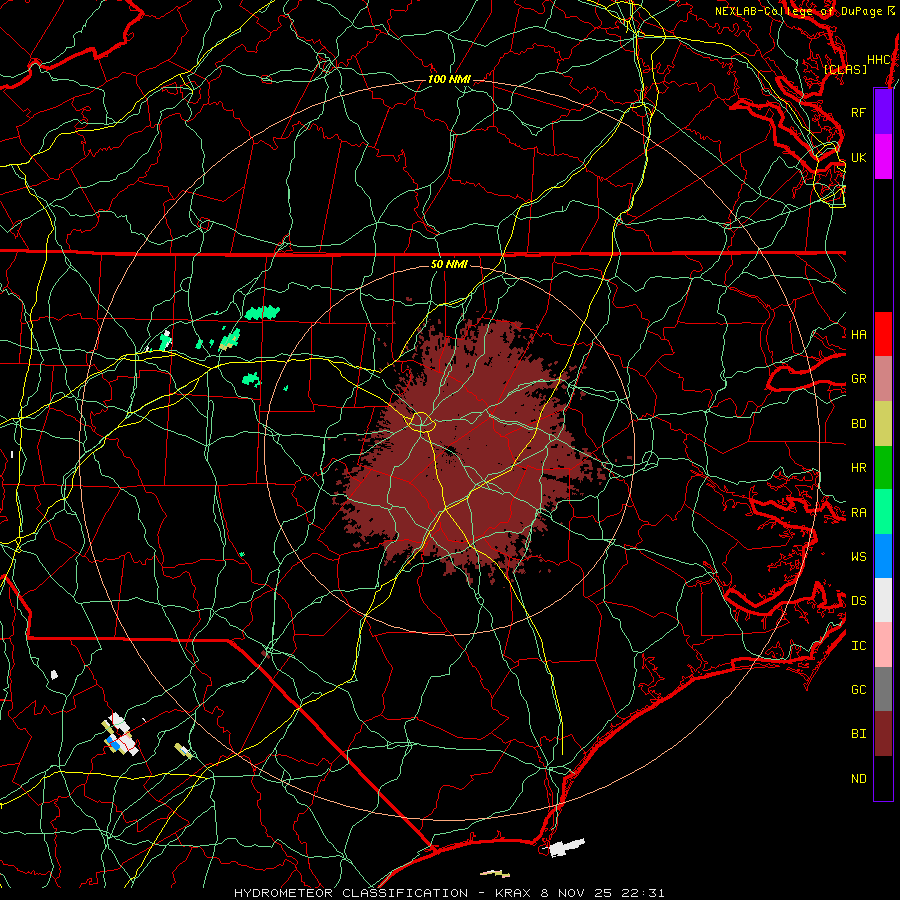Click the 50 NMI range ring label
Screen dimensions: 900x900
(449, 264)
